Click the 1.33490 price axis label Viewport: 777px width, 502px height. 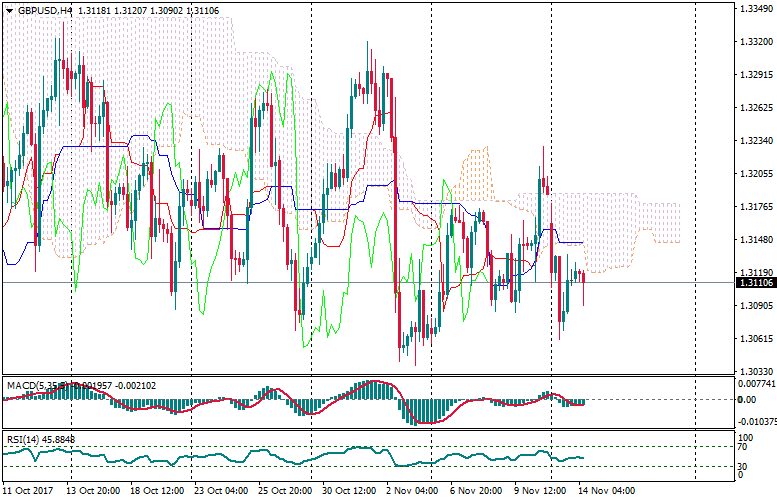[x=756, y=9]
